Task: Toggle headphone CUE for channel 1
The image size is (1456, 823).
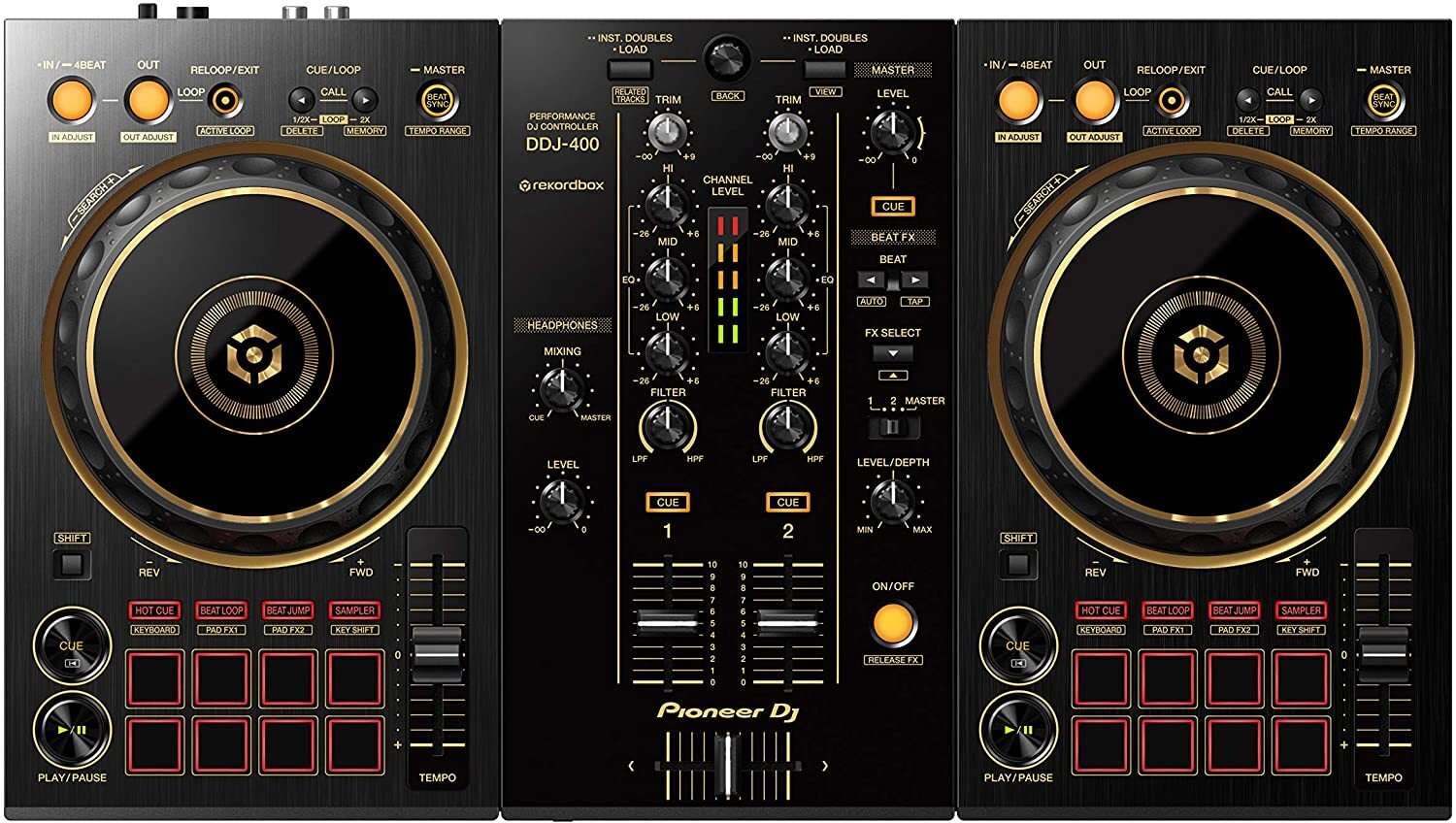Action: pos(668,502)
